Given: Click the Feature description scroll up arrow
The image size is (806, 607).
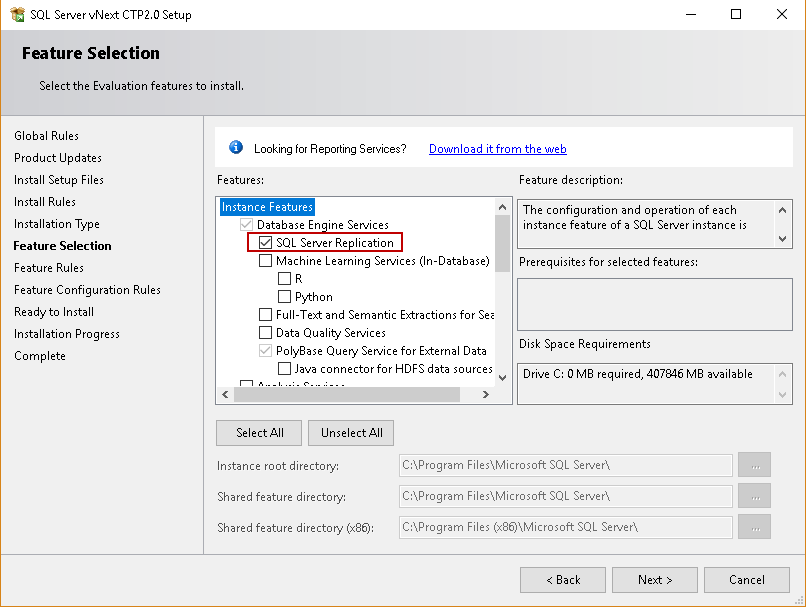Looking at the screenshot, I should point(782,210).
